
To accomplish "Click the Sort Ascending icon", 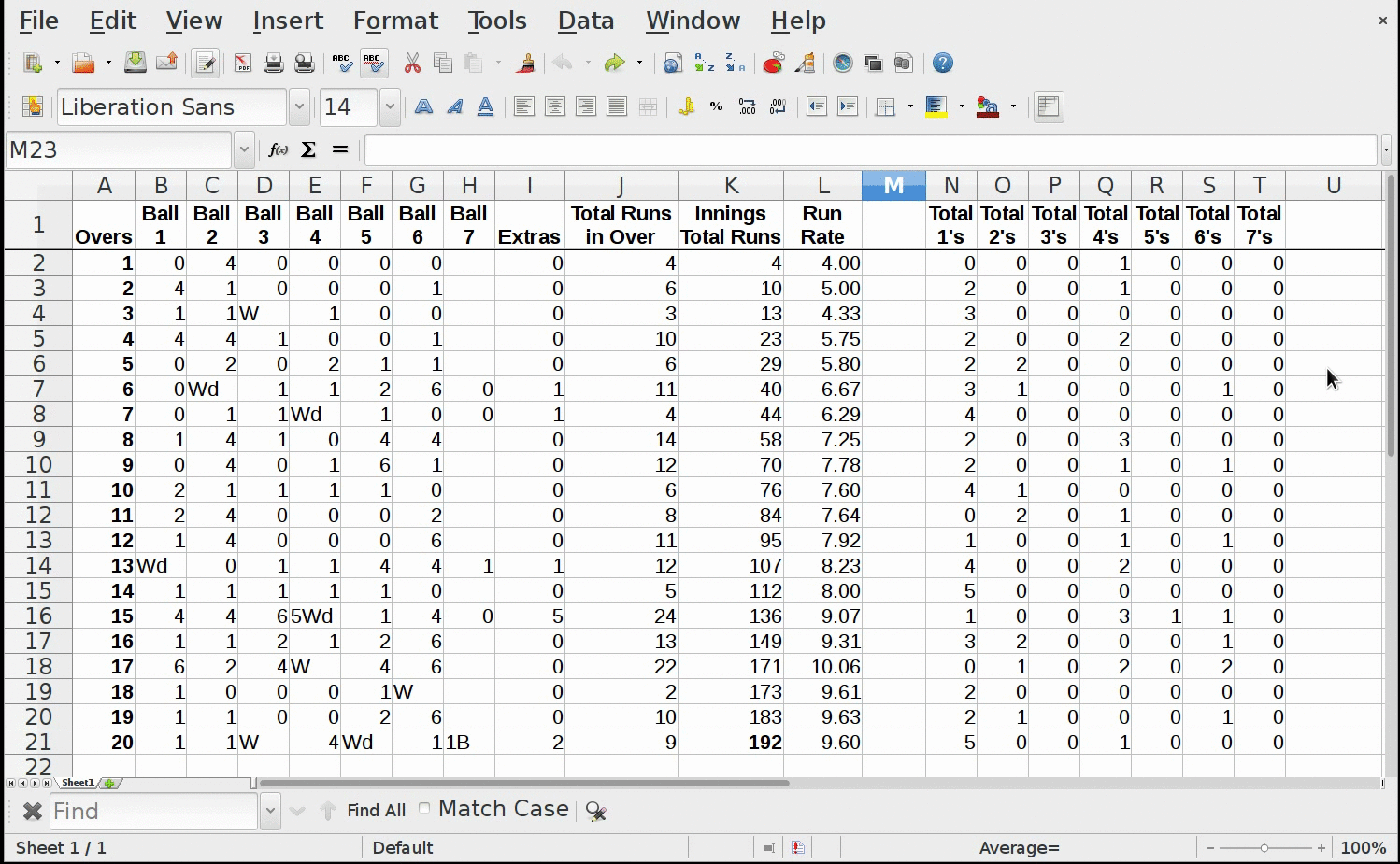I will coord(705,64).
